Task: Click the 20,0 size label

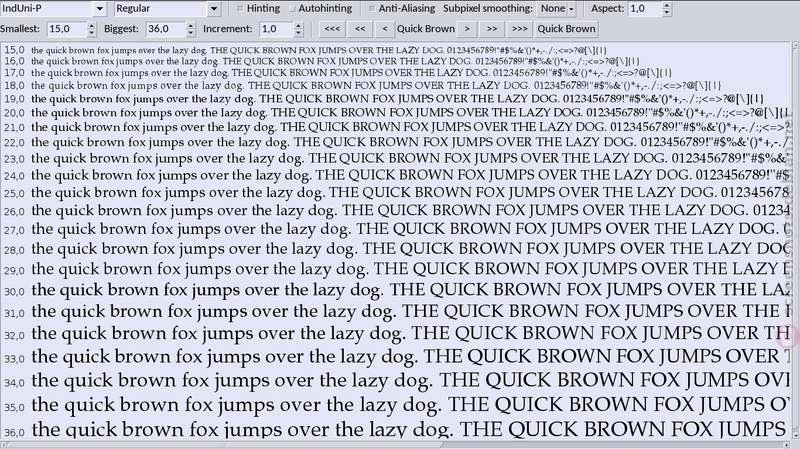Action: pos(14,113)
